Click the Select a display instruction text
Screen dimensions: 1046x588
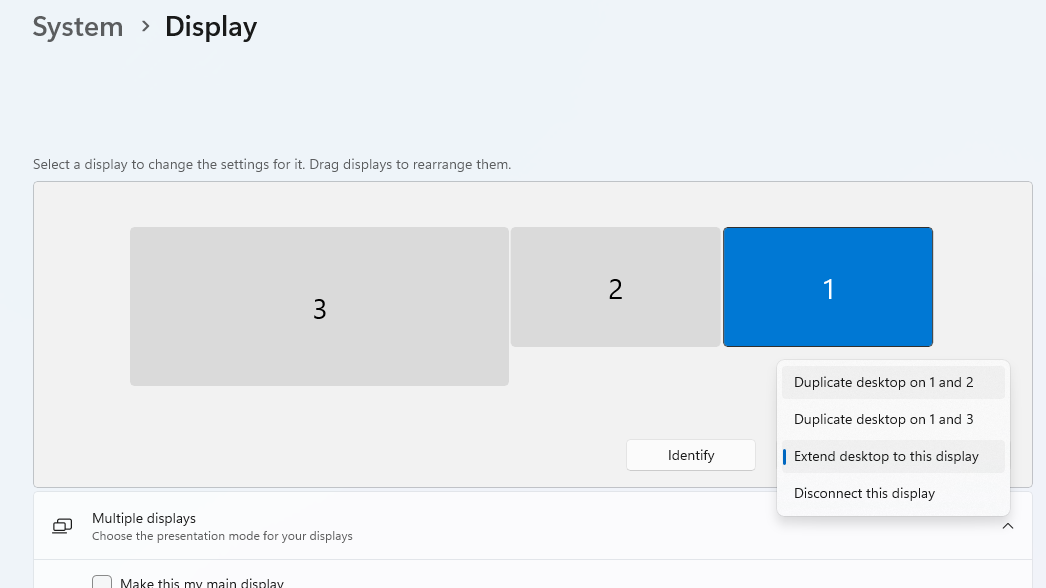click(272, 164)
